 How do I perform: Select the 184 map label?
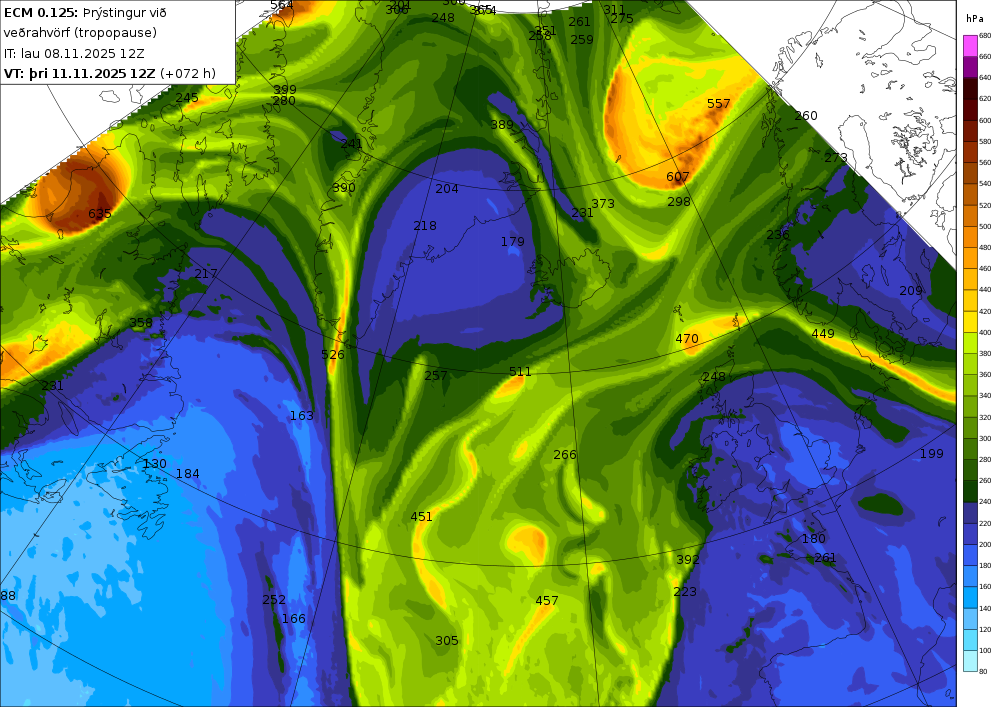click(x=188, y=474)
